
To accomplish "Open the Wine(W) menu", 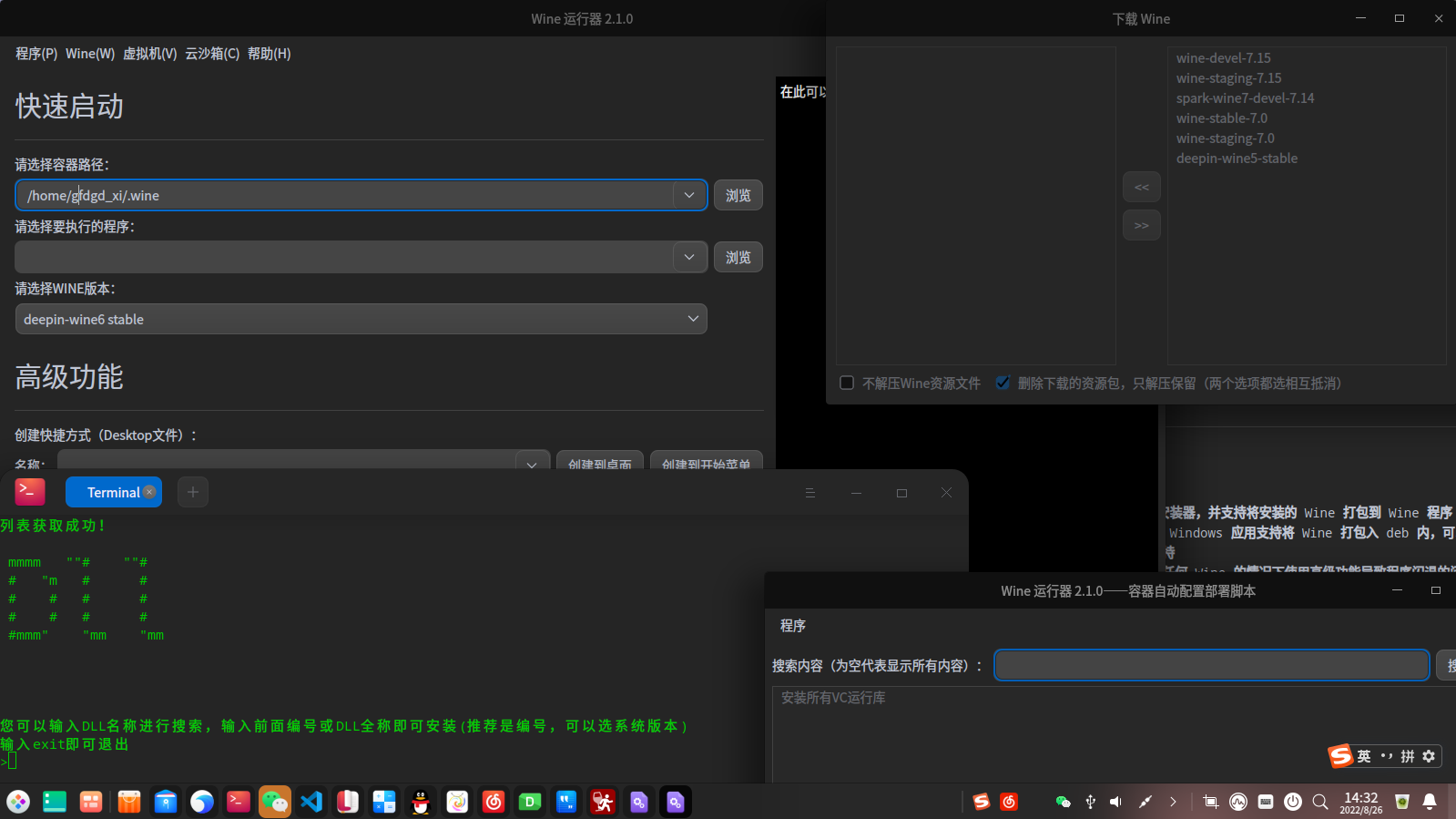I will click(90, 54).
